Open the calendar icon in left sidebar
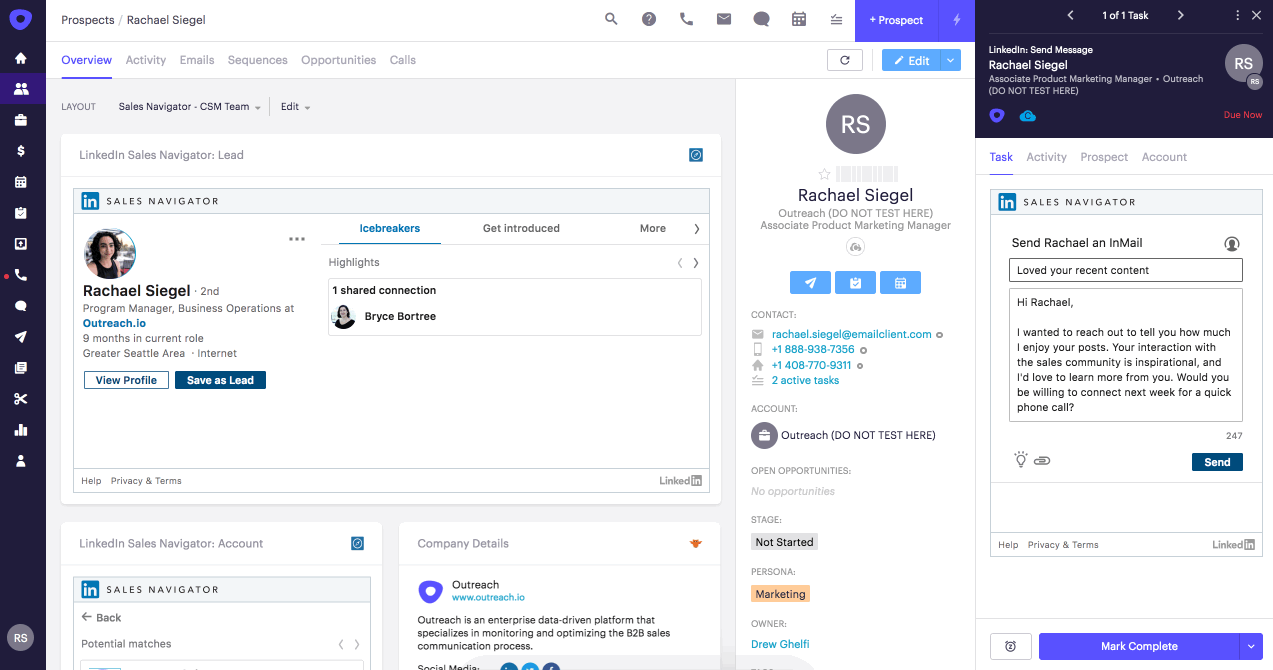Viewport: 1273px width, 670px height. coord(21,182)
